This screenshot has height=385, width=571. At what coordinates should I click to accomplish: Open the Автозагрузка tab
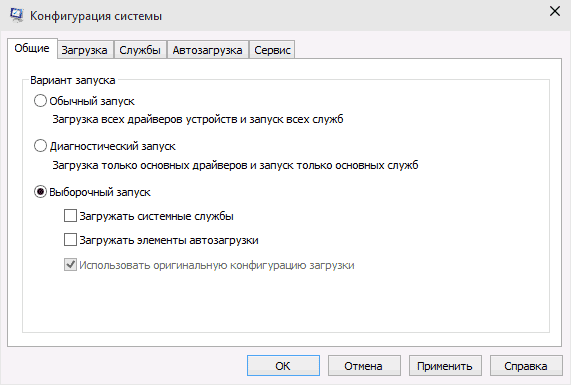(x=207, y=50)
